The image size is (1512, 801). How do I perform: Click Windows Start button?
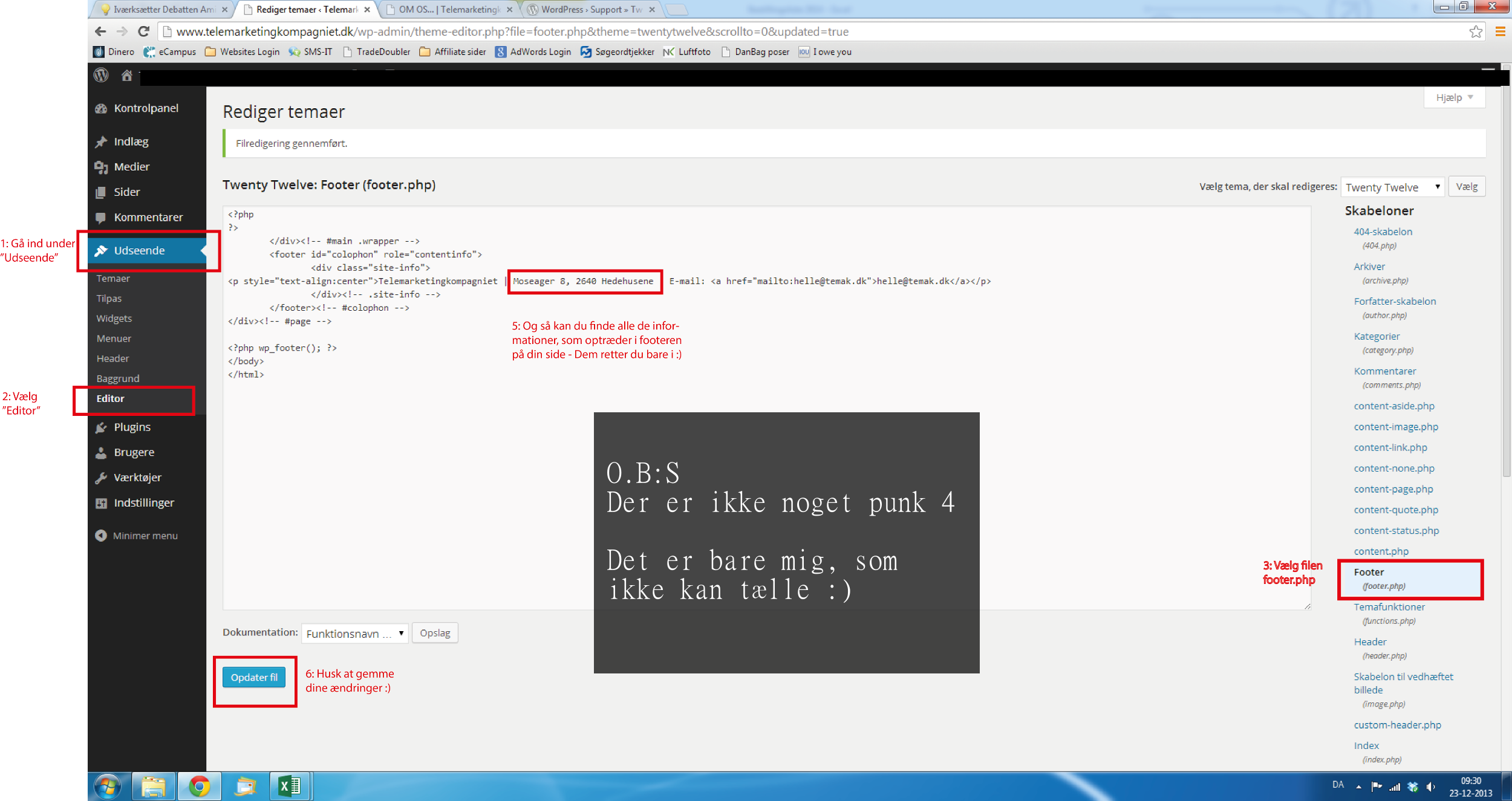108,786
